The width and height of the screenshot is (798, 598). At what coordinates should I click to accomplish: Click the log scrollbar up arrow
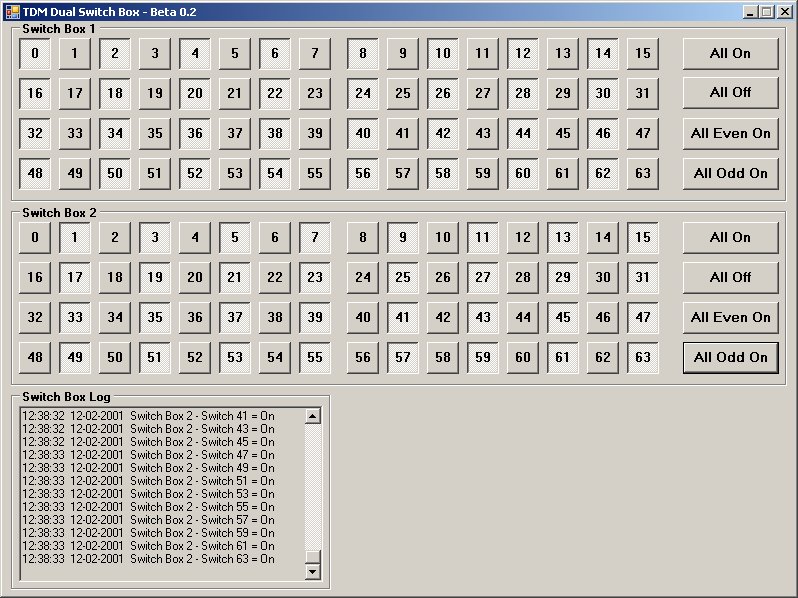[312, 416]
